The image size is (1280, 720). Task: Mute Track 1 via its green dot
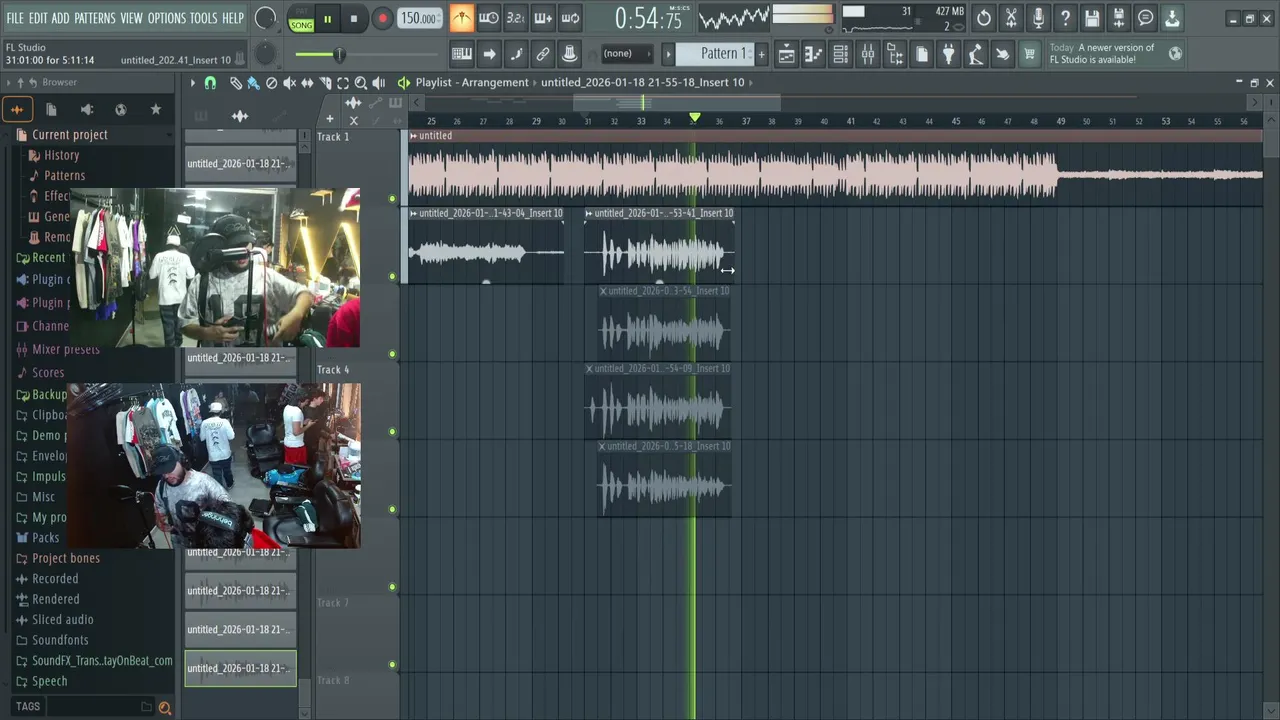392,199
